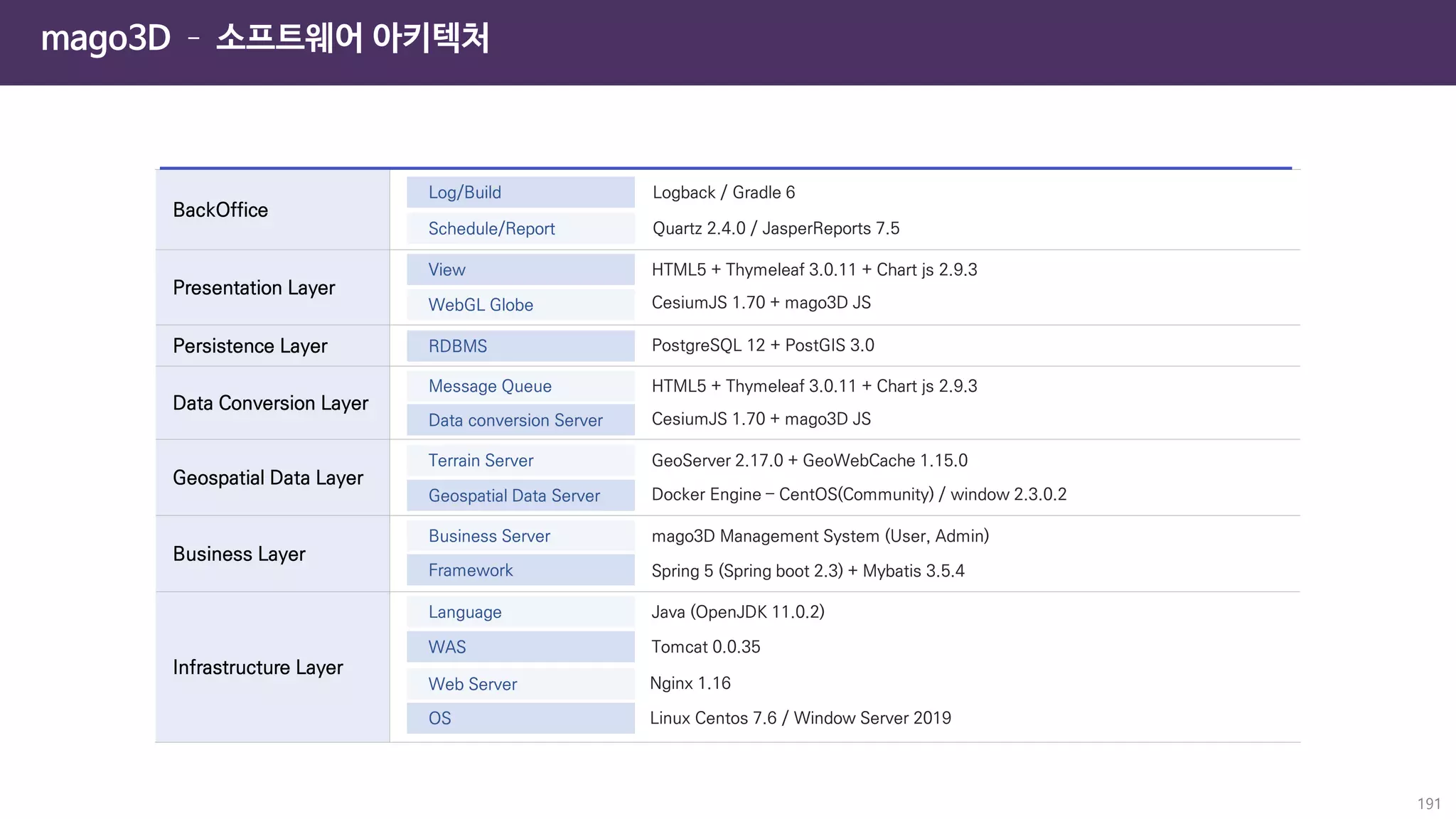The width and height of the screenshot is (1456, 819).
Task: Click the page number 191
Action: point(1429,803)
